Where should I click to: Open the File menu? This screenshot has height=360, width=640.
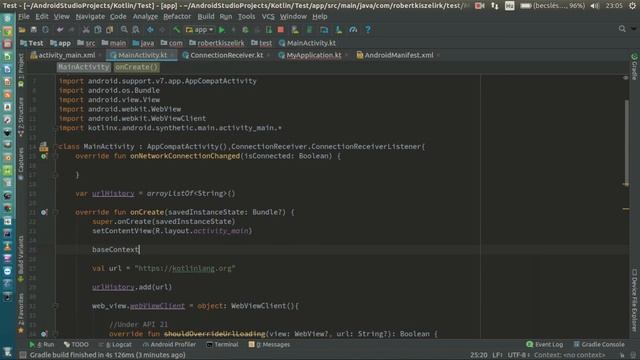[x=24, y=16]
